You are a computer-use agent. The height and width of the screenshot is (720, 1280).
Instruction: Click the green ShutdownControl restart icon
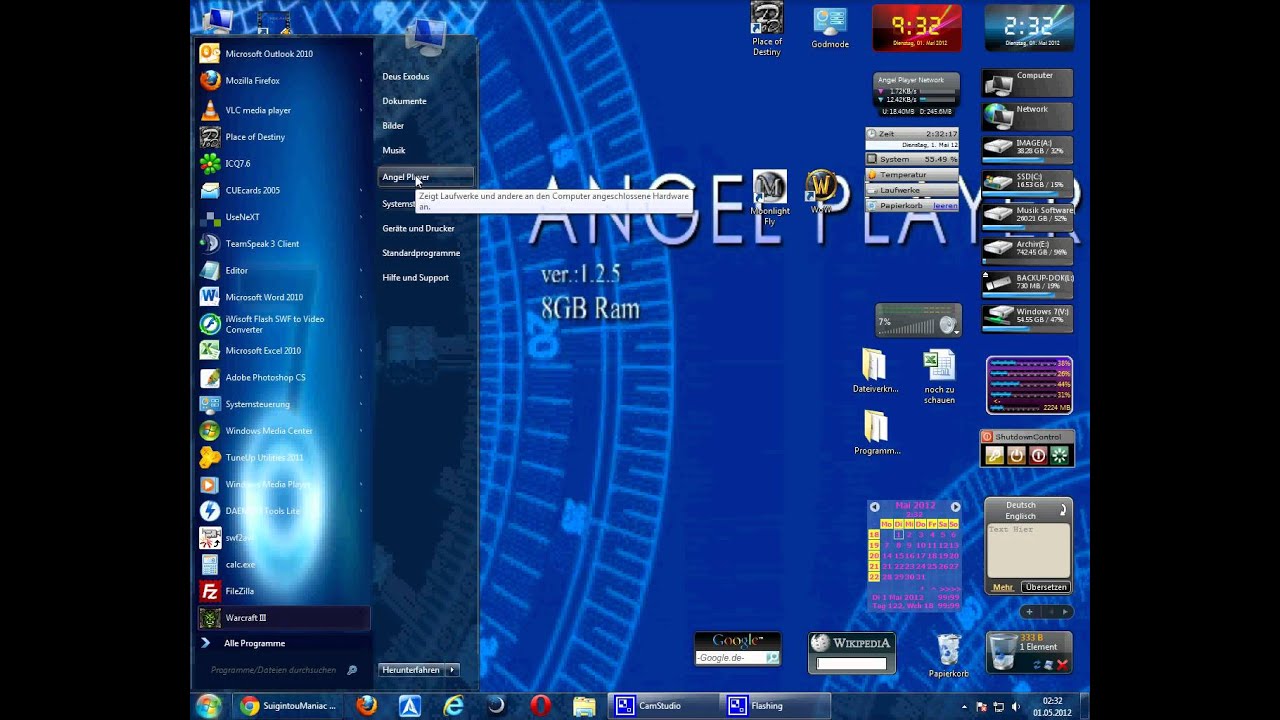[1060, 455]
